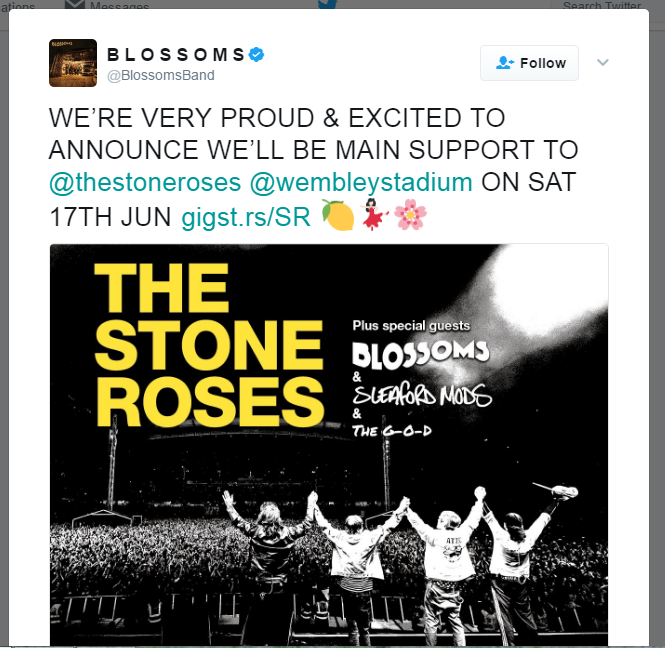Expand the tweet options chevron
The image size is (665, 648).
click(x=602, y=63)
